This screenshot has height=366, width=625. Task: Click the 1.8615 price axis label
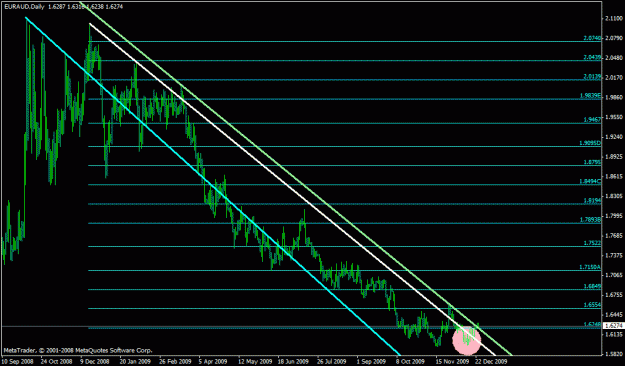pyautogui.click(x=614, y=176)
